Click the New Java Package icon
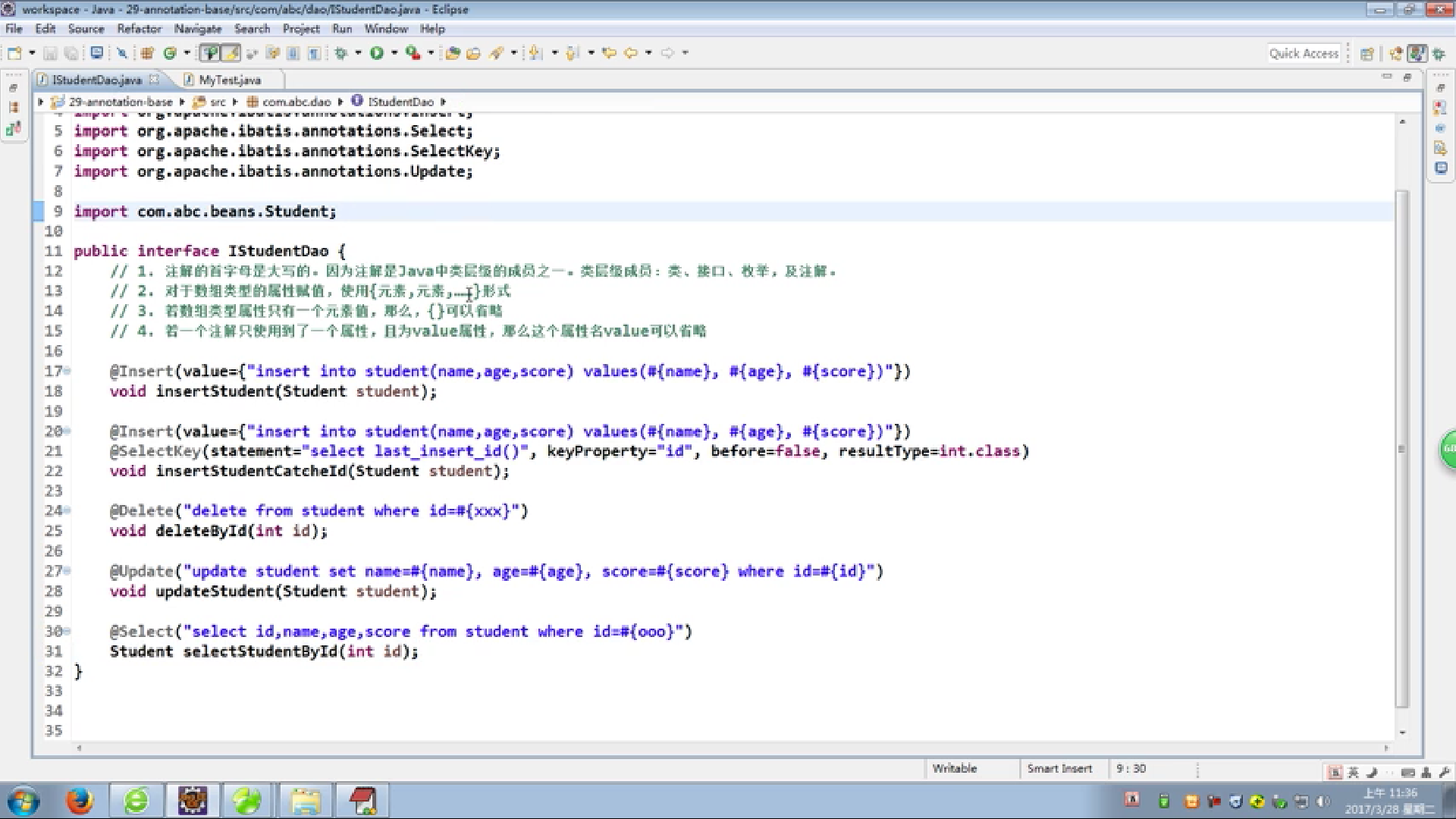The height and width of the screenshot is (819, 1456). [147, 53]
